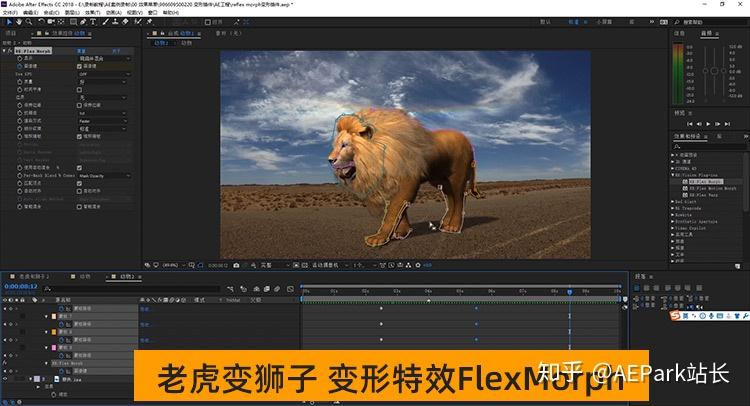Image resolution: width=750 pixels, height=406 pixels.
Task: Select the Pen tool in toolbar
Action: (x=83, y=22)
